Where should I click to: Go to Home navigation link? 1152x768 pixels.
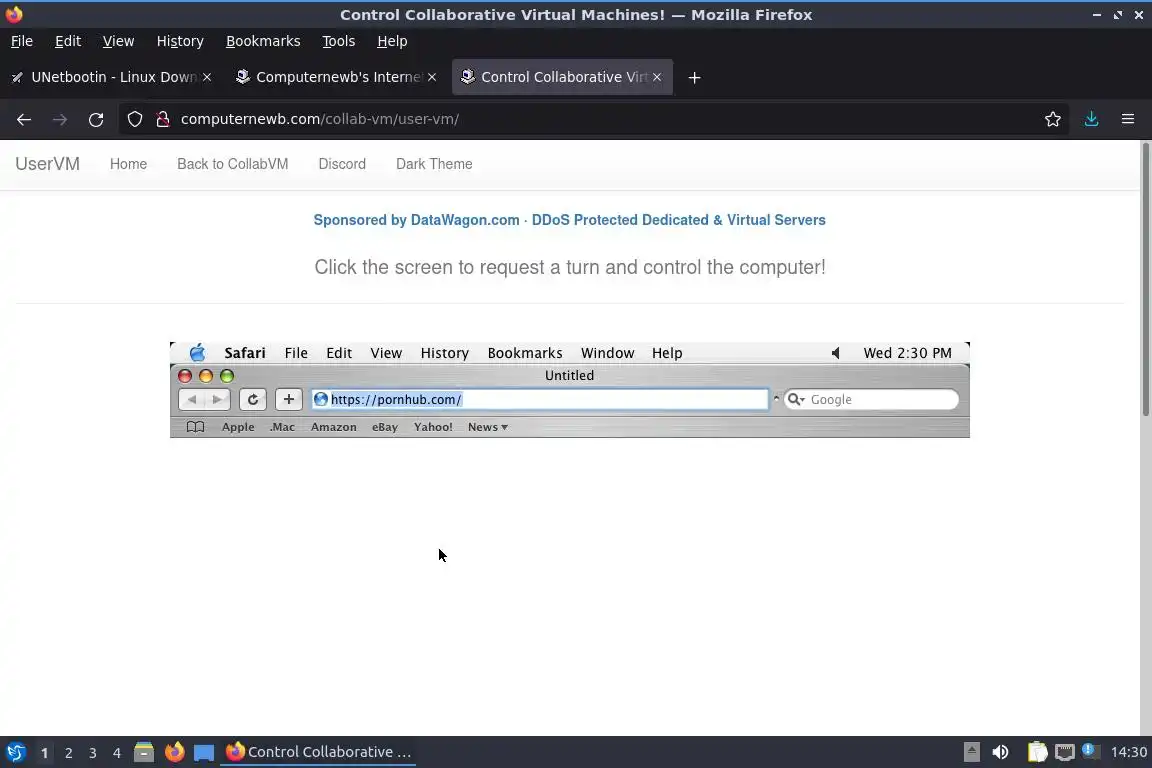click(x=129, y=164)
